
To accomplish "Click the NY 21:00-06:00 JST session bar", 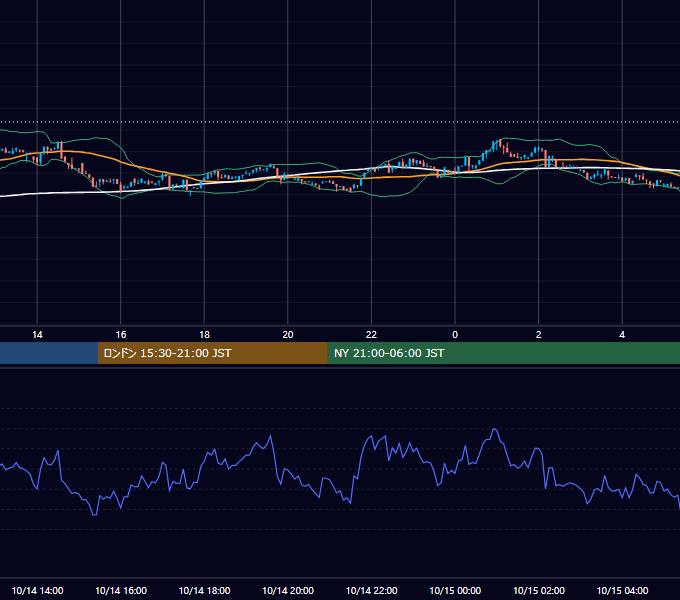I will [x=503, y=353].
